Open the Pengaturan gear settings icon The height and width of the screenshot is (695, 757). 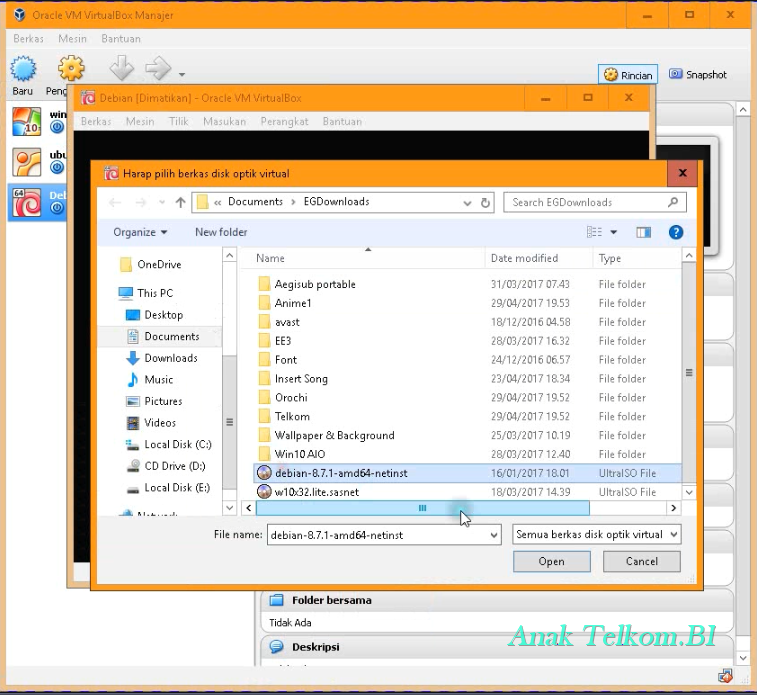click(71, 68)
